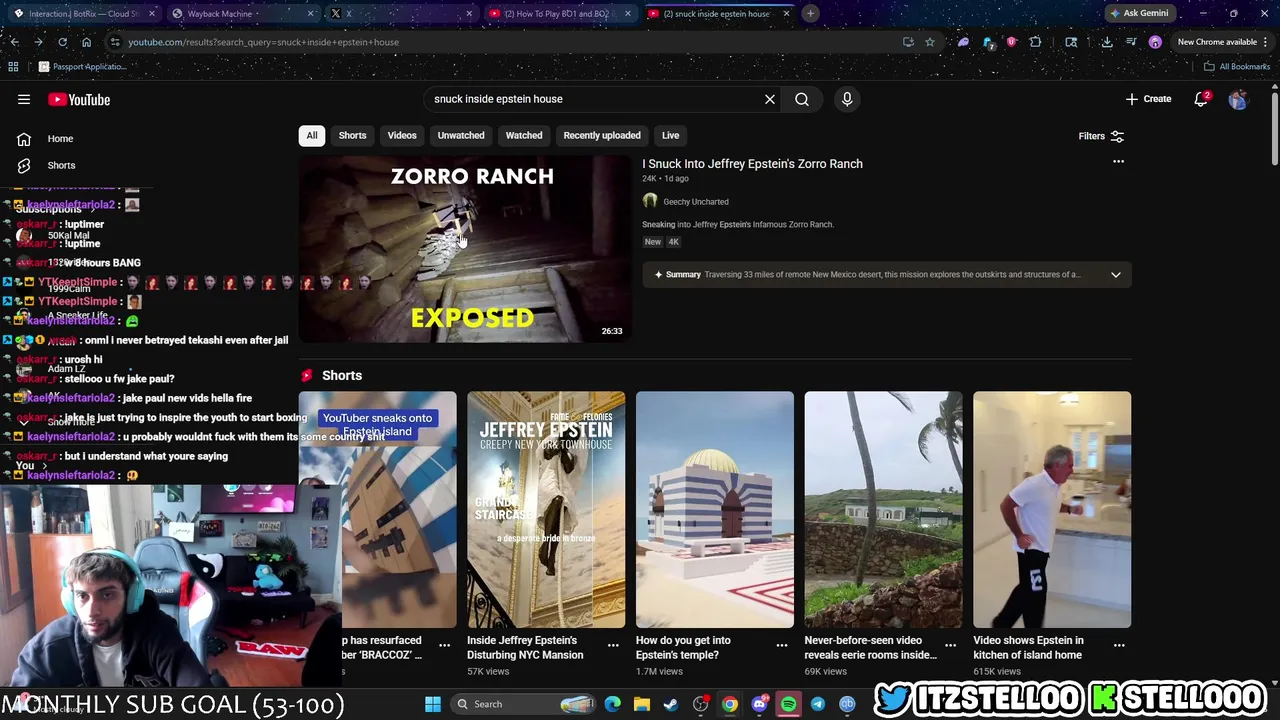This screenshot has width=1280, height=720.
Task: Open the extensions puzzle icon
Action: point(1035,42)
